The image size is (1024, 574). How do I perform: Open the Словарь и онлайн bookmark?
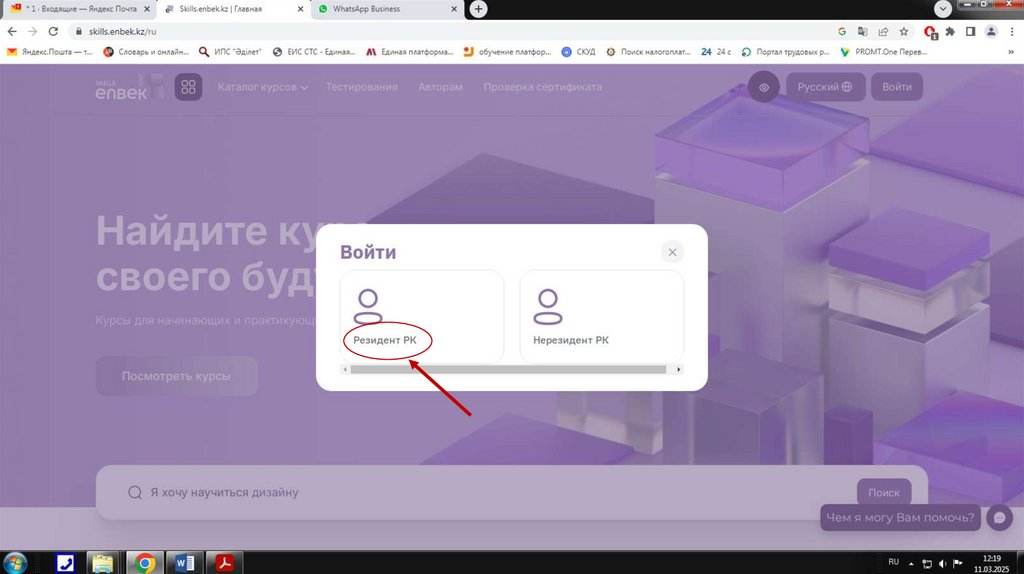tap(146, 52)
